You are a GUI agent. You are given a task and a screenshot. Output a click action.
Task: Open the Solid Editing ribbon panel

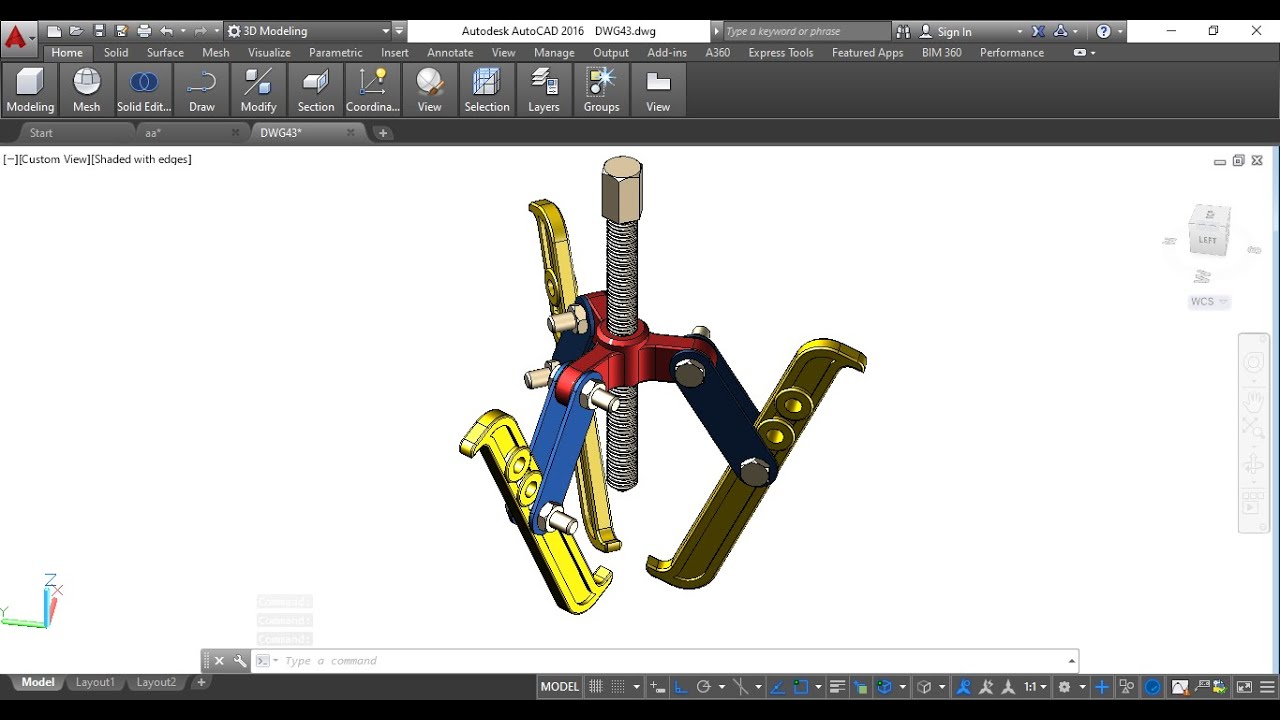coord(144,89)
